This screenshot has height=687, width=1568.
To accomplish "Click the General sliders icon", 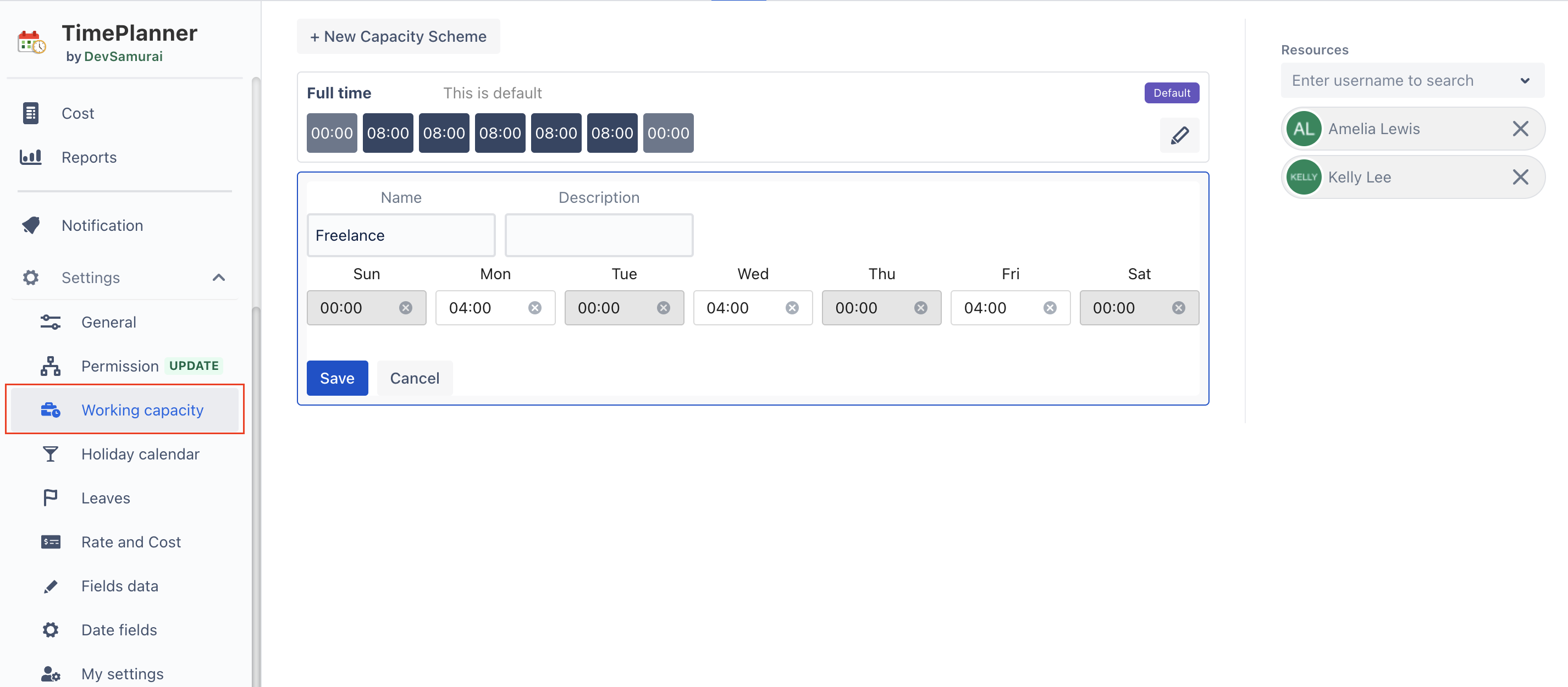I will [x=51, y=322].
